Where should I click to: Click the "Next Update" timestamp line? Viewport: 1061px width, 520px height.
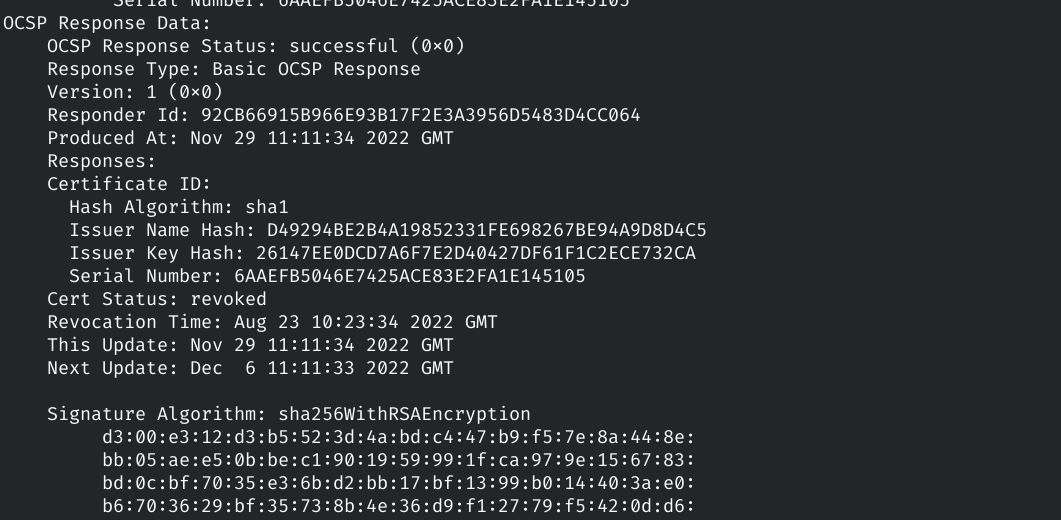[x=250, y=368]
